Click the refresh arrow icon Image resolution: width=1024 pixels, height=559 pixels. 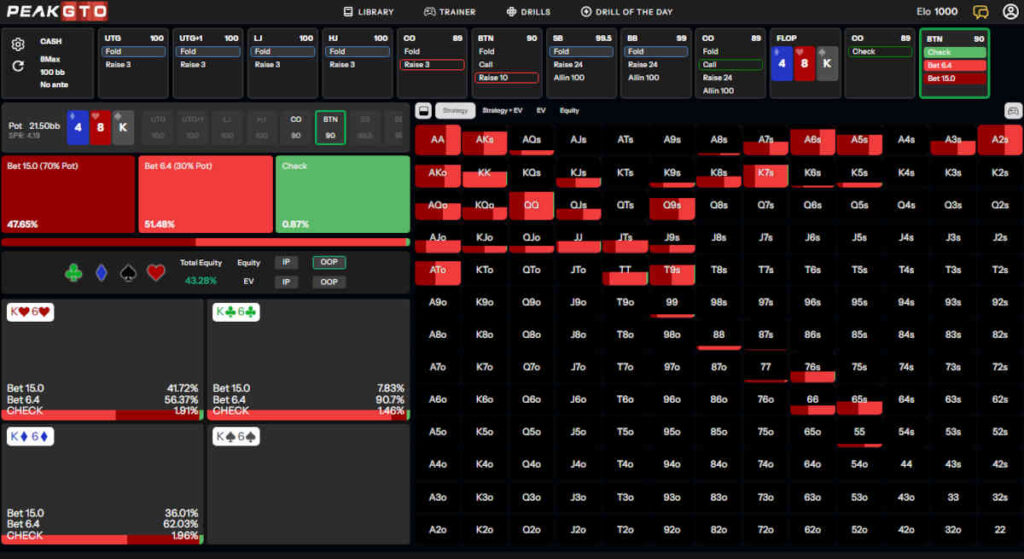(x=18, y=66)
